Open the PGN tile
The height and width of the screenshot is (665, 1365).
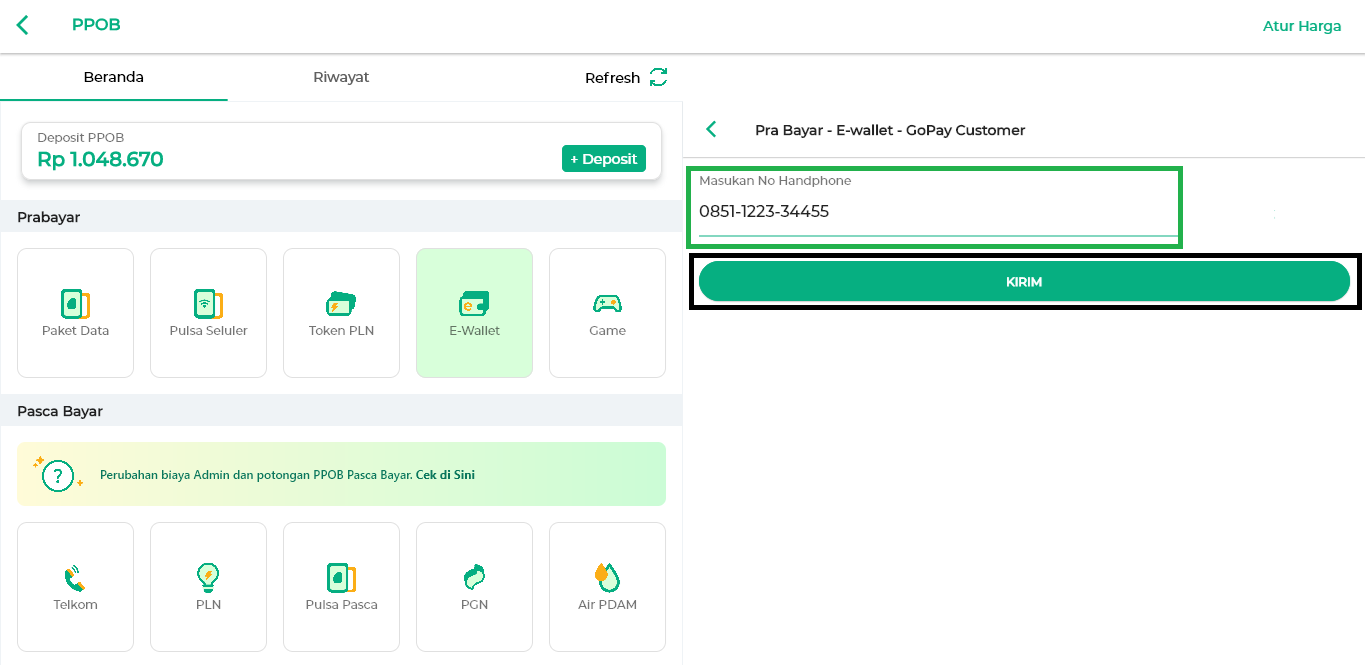(474, 587)
